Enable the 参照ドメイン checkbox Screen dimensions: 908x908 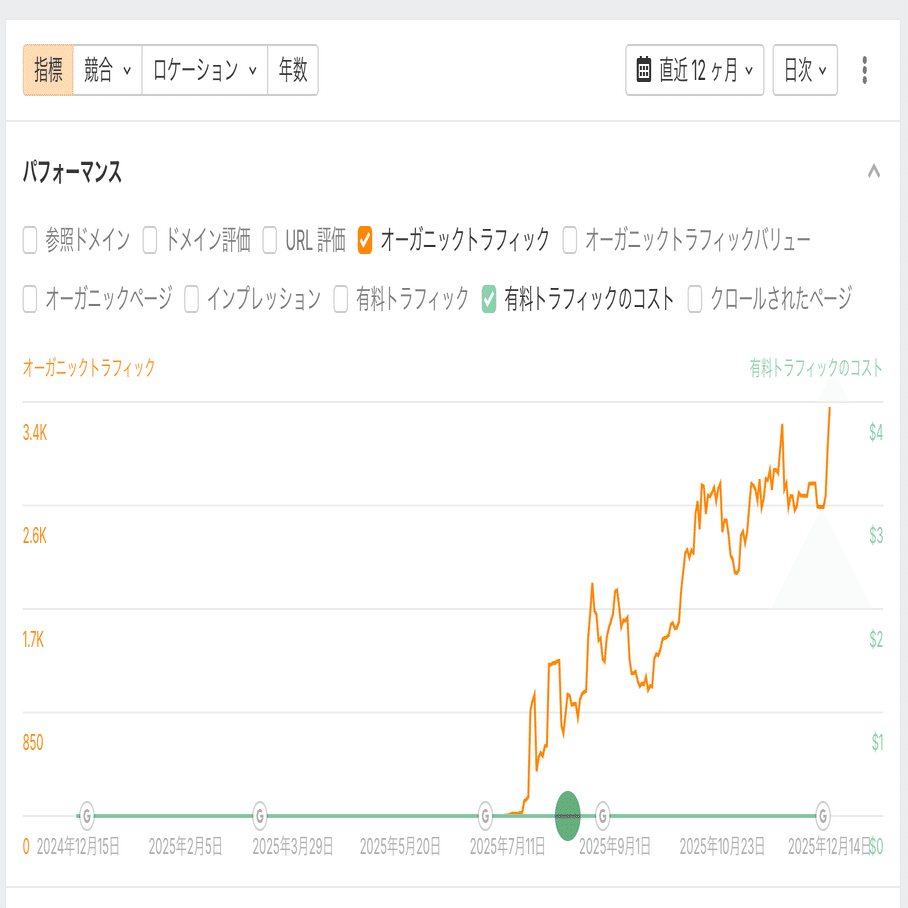pos(30,240)
